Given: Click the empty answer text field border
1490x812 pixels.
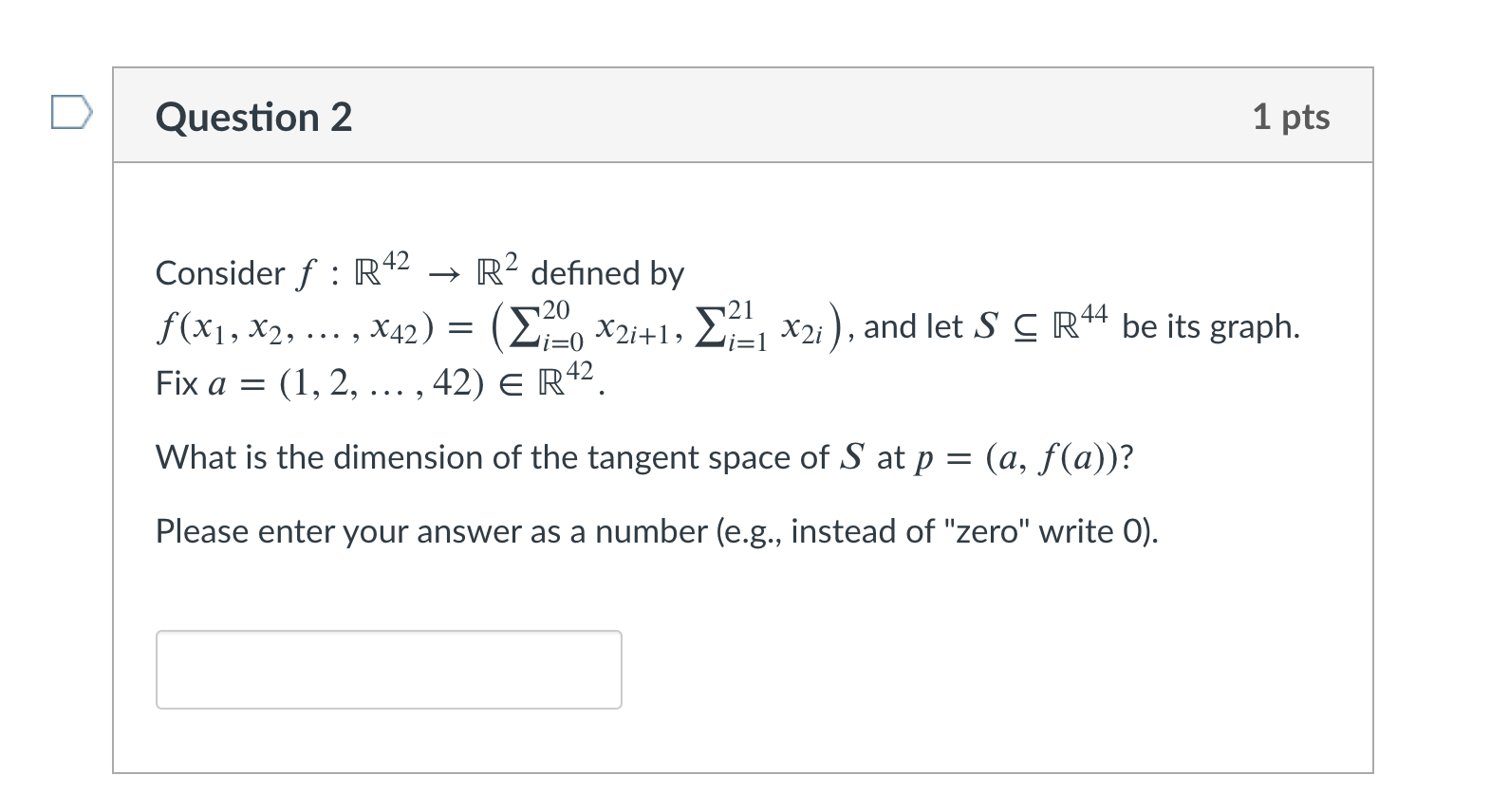Looking at the screenshot, I should pos(387,631).
